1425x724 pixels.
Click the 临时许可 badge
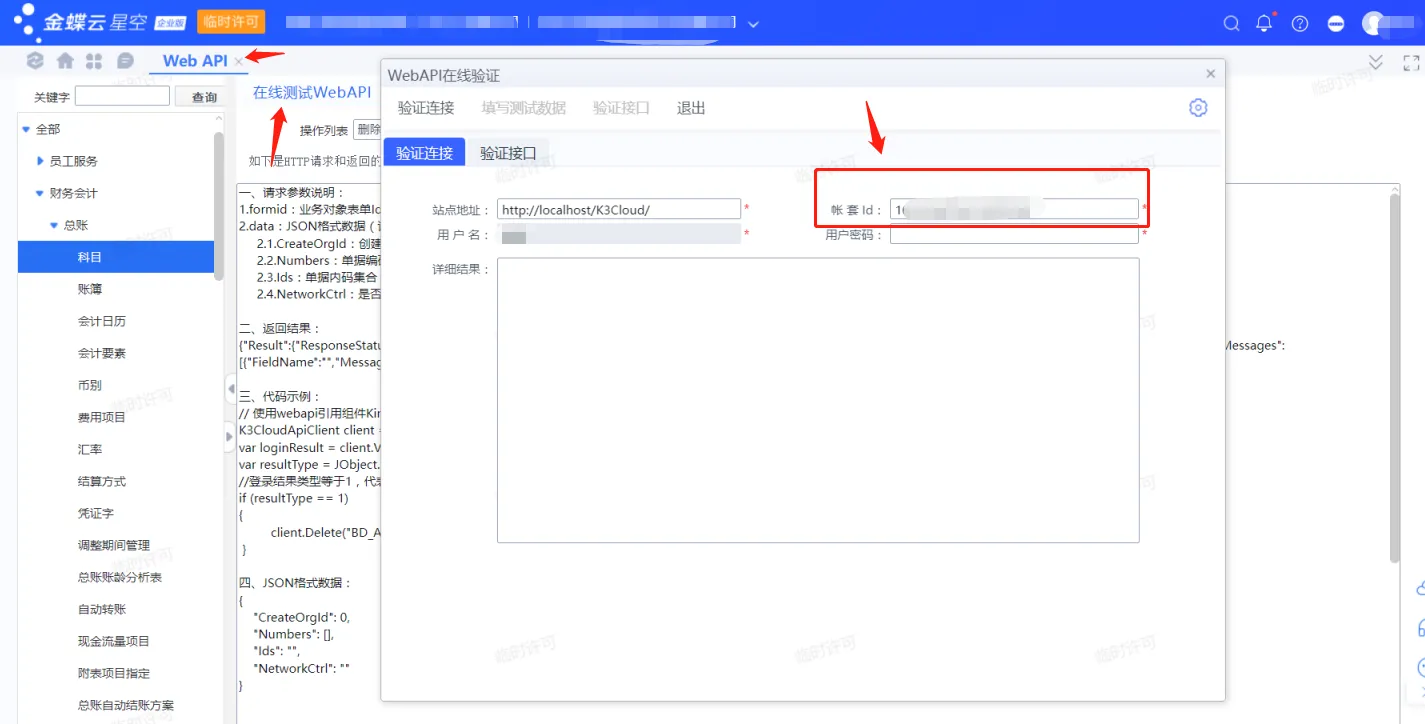[x=230, y=22]
